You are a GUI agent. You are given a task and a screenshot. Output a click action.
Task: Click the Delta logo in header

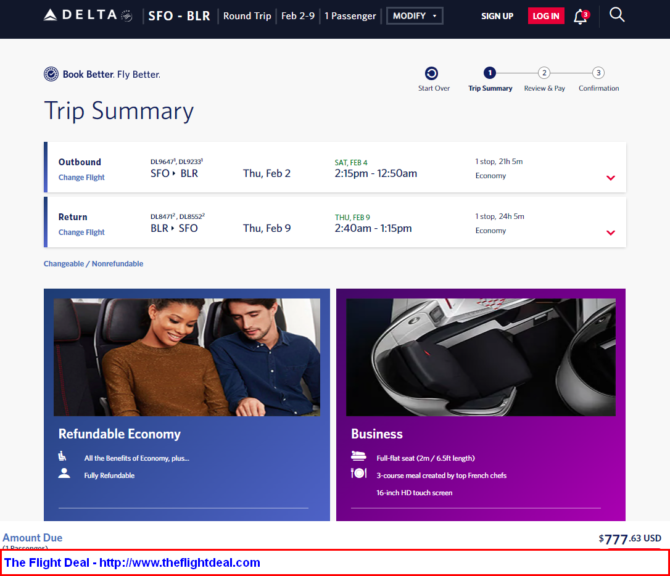tap(88, 15)
